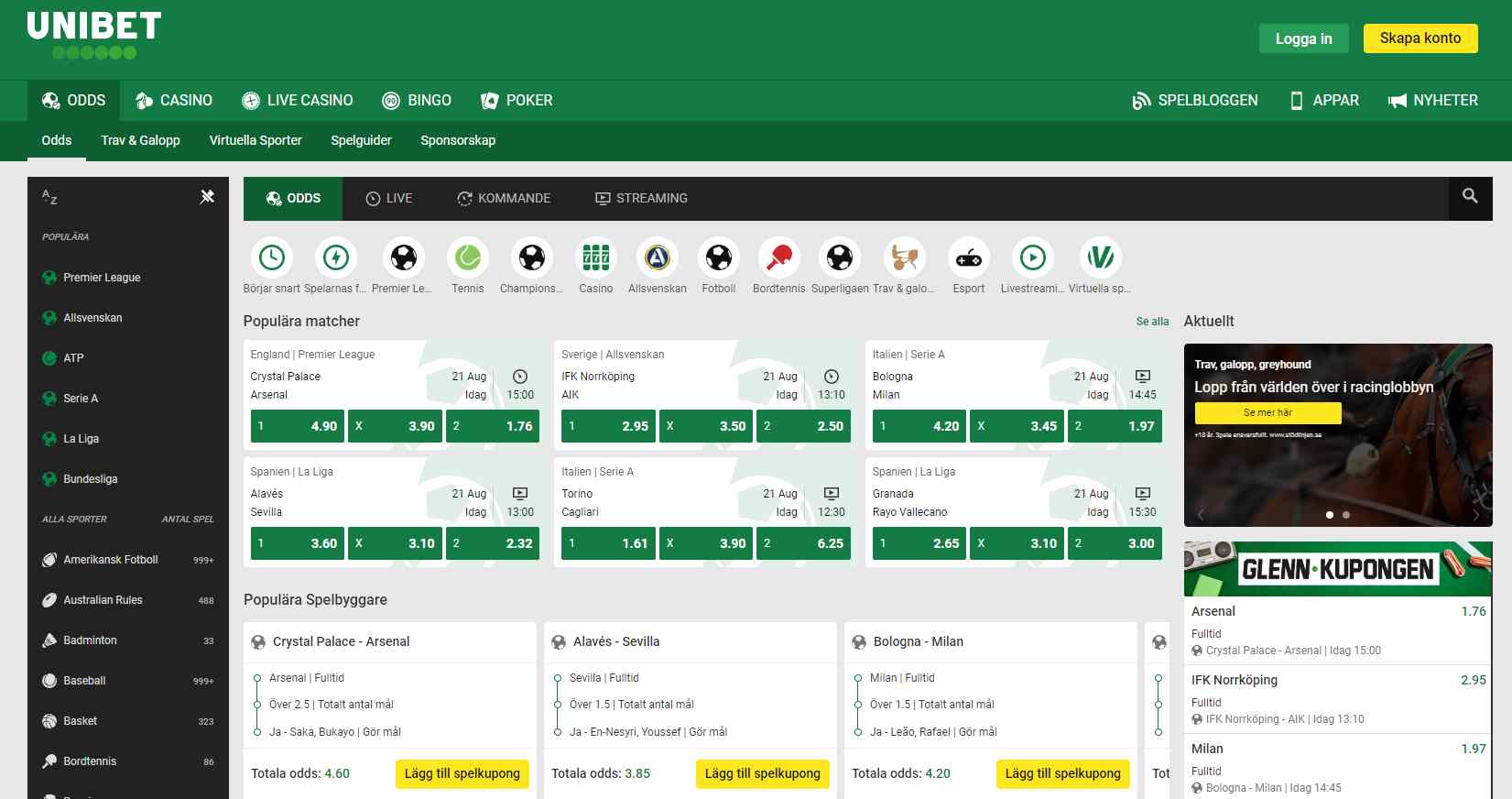Switch to the KOMMANDE tab

[504, 198]
